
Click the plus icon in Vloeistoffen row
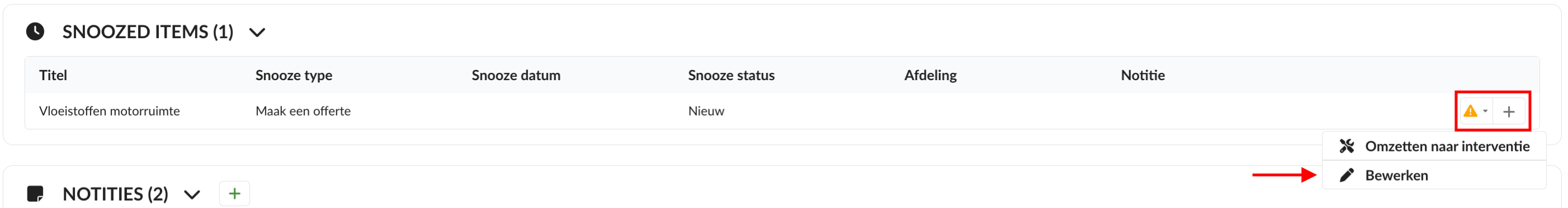coord(1509,112)
